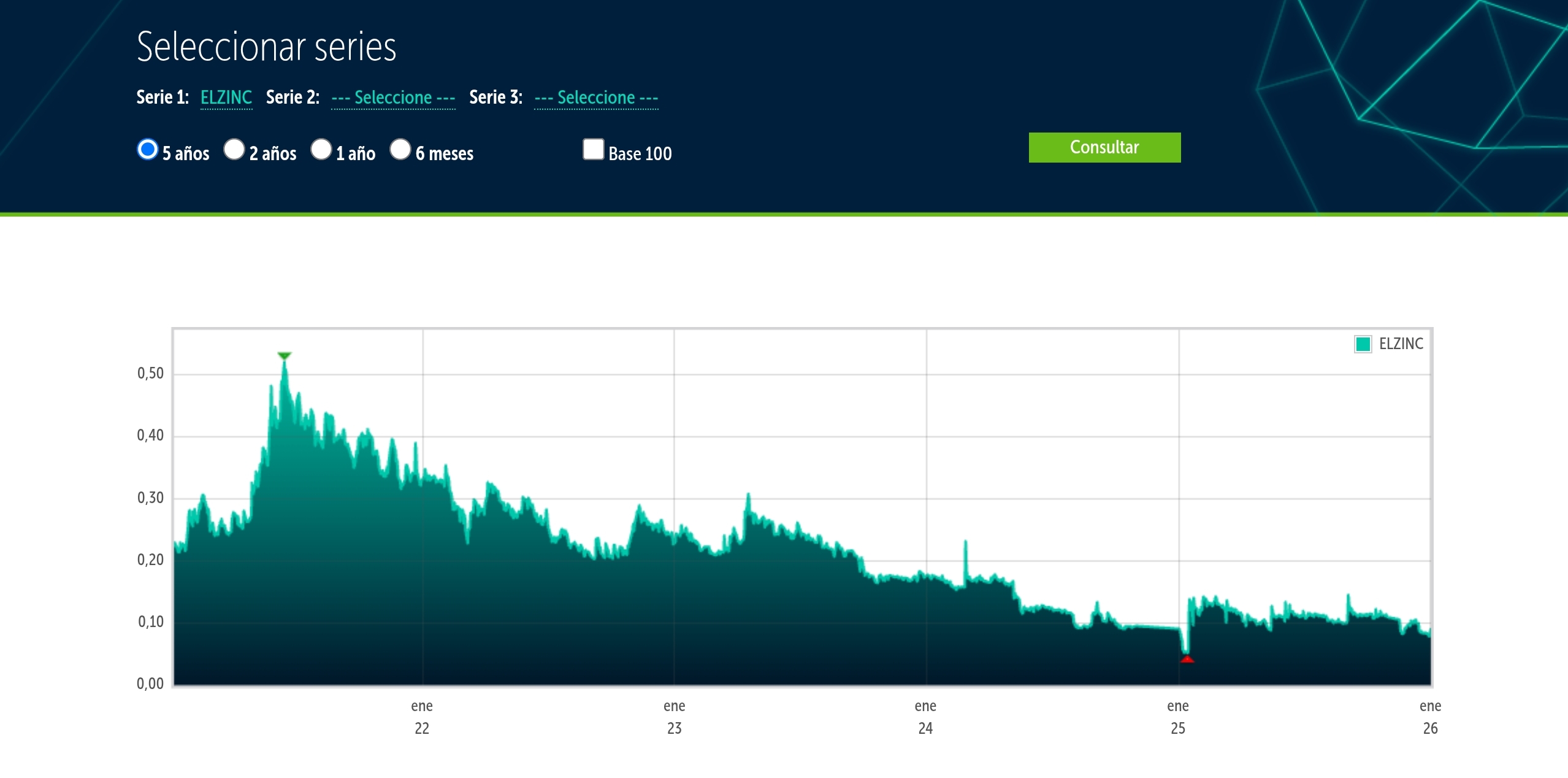Click the ene 22 axis label
The height and width of the screenshot is (778, 1568).
[422, 717]
